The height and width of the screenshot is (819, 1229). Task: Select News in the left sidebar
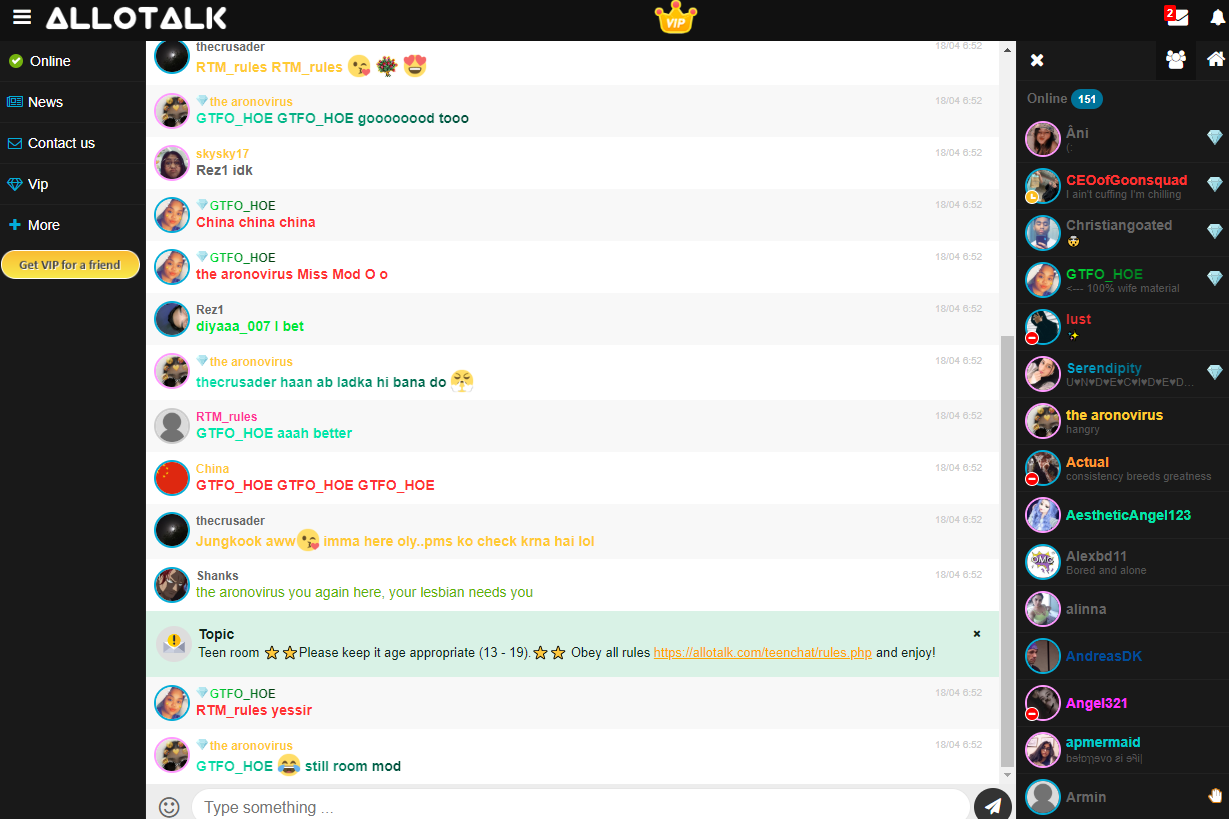coord(45,102)
